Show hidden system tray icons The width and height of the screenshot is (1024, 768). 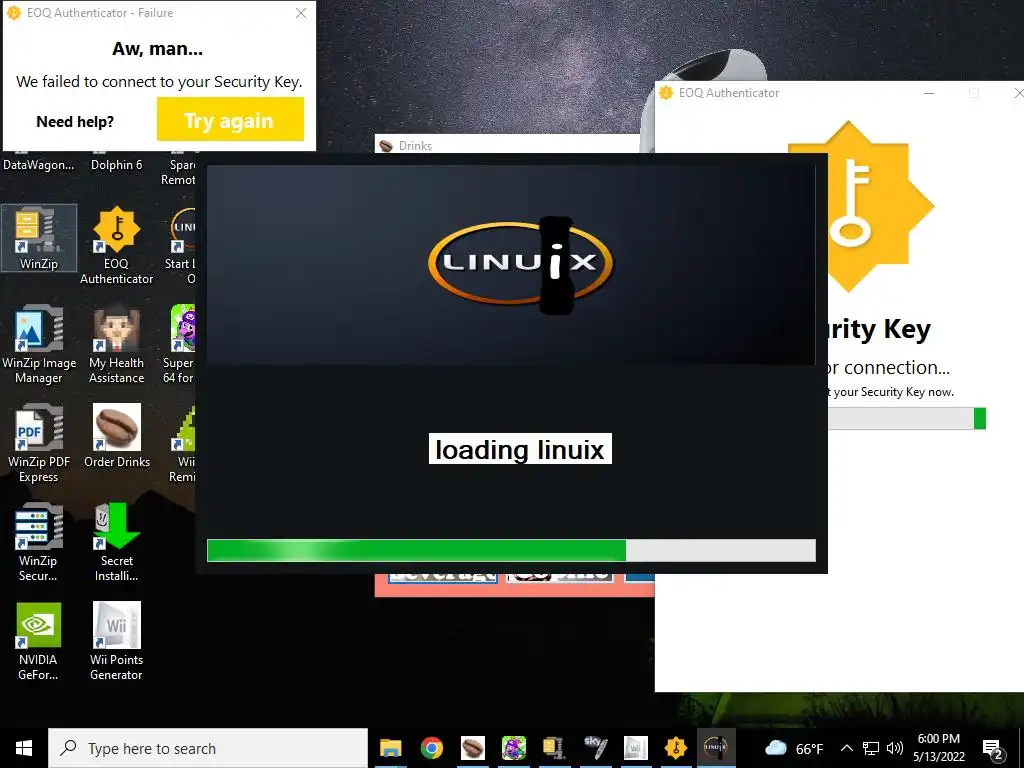pyautogui.click(x=846, y=748)
